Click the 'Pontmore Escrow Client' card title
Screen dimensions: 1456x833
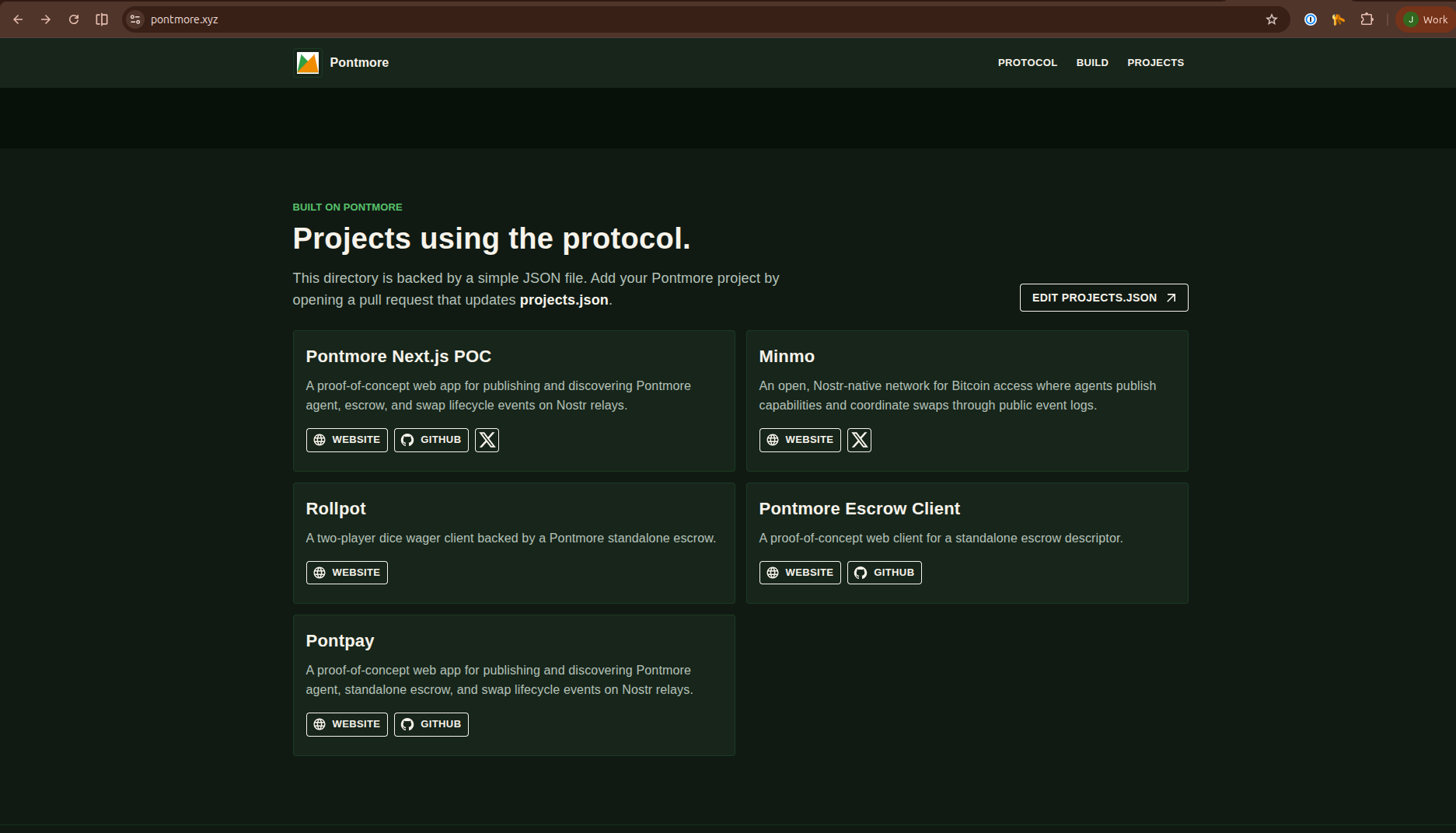tap(859, 509)
